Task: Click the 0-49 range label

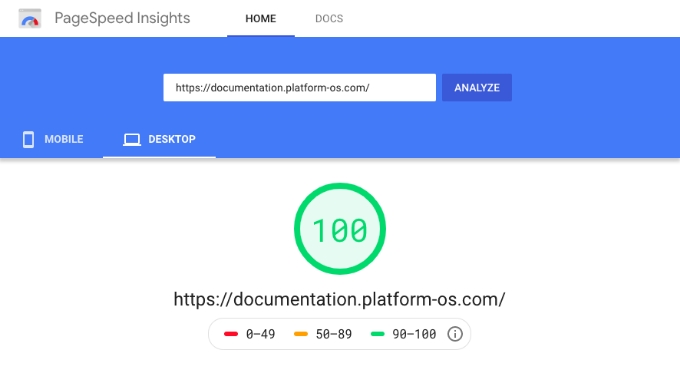Action: click(x=260, y=334)
